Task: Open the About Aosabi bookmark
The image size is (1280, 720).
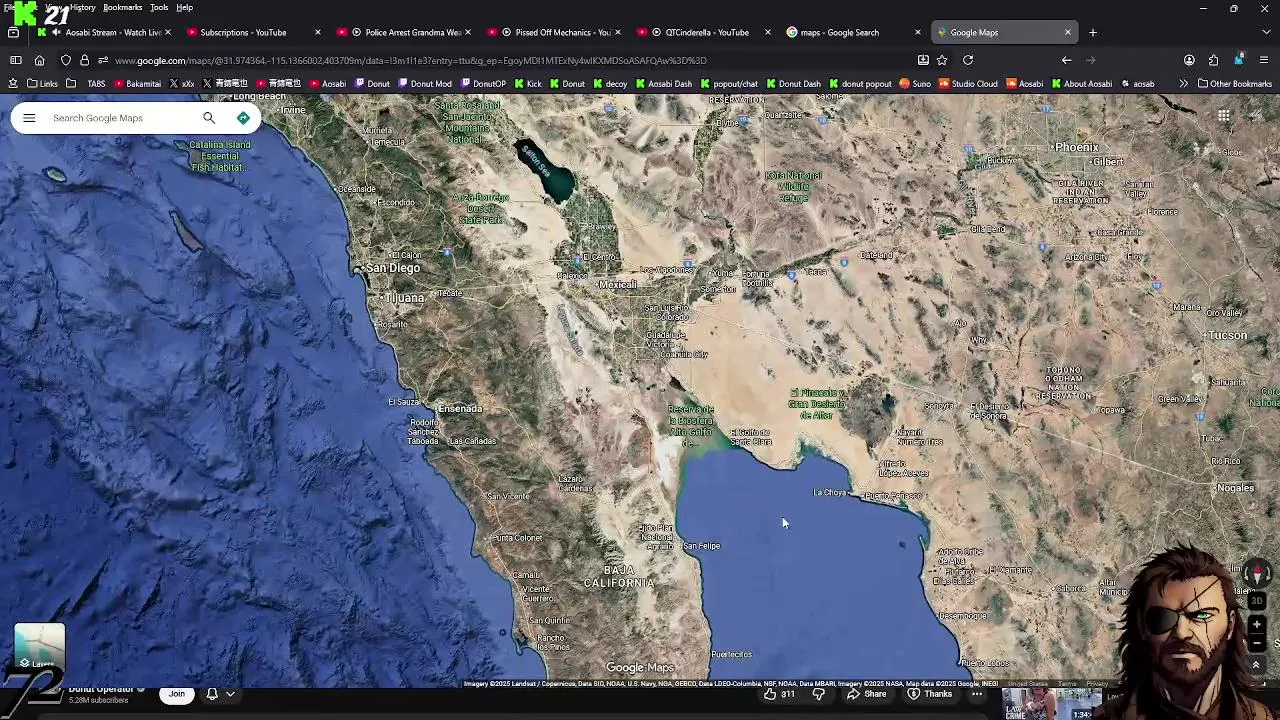Action: point(1081,84)
